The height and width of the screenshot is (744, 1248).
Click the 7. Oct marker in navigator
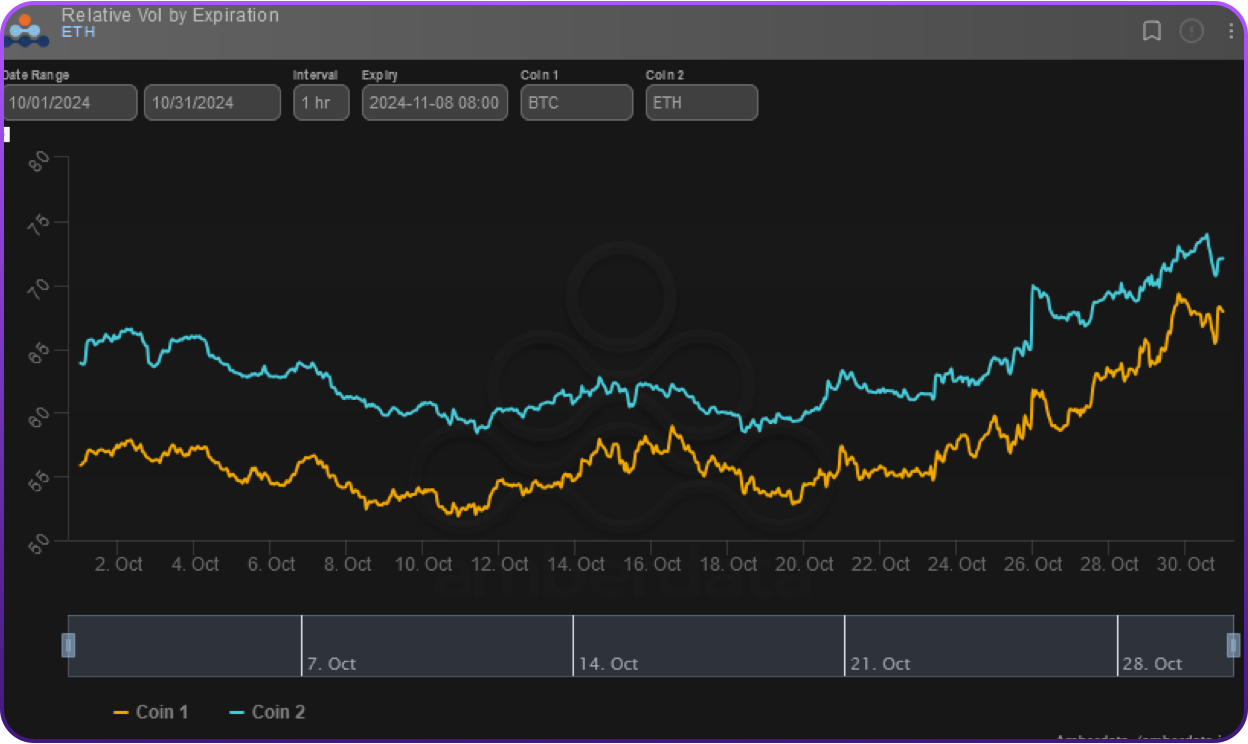331,664
